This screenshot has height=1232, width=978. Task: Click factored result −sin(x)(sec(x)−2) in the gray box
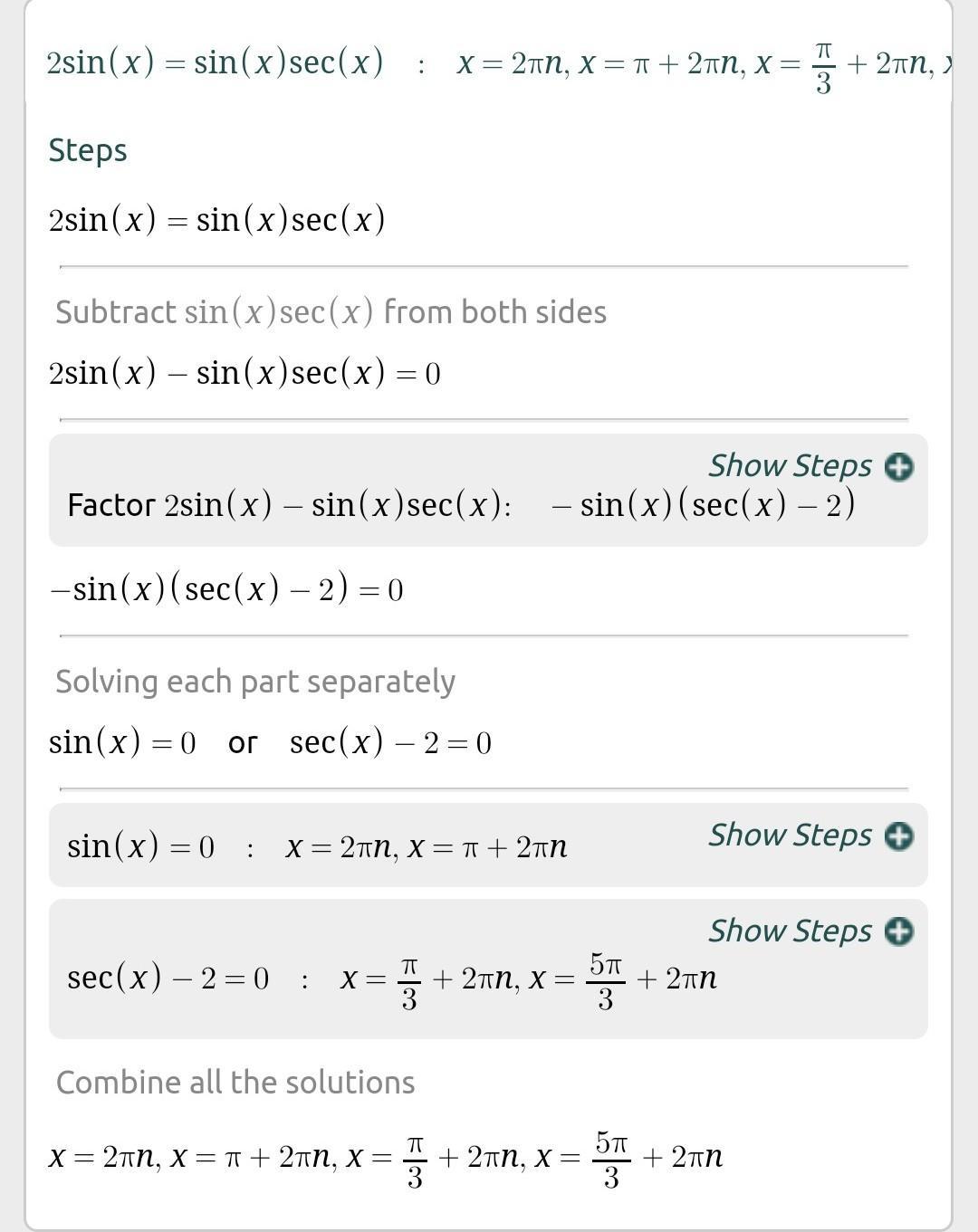pyautogui.click(x=703, y=505)
